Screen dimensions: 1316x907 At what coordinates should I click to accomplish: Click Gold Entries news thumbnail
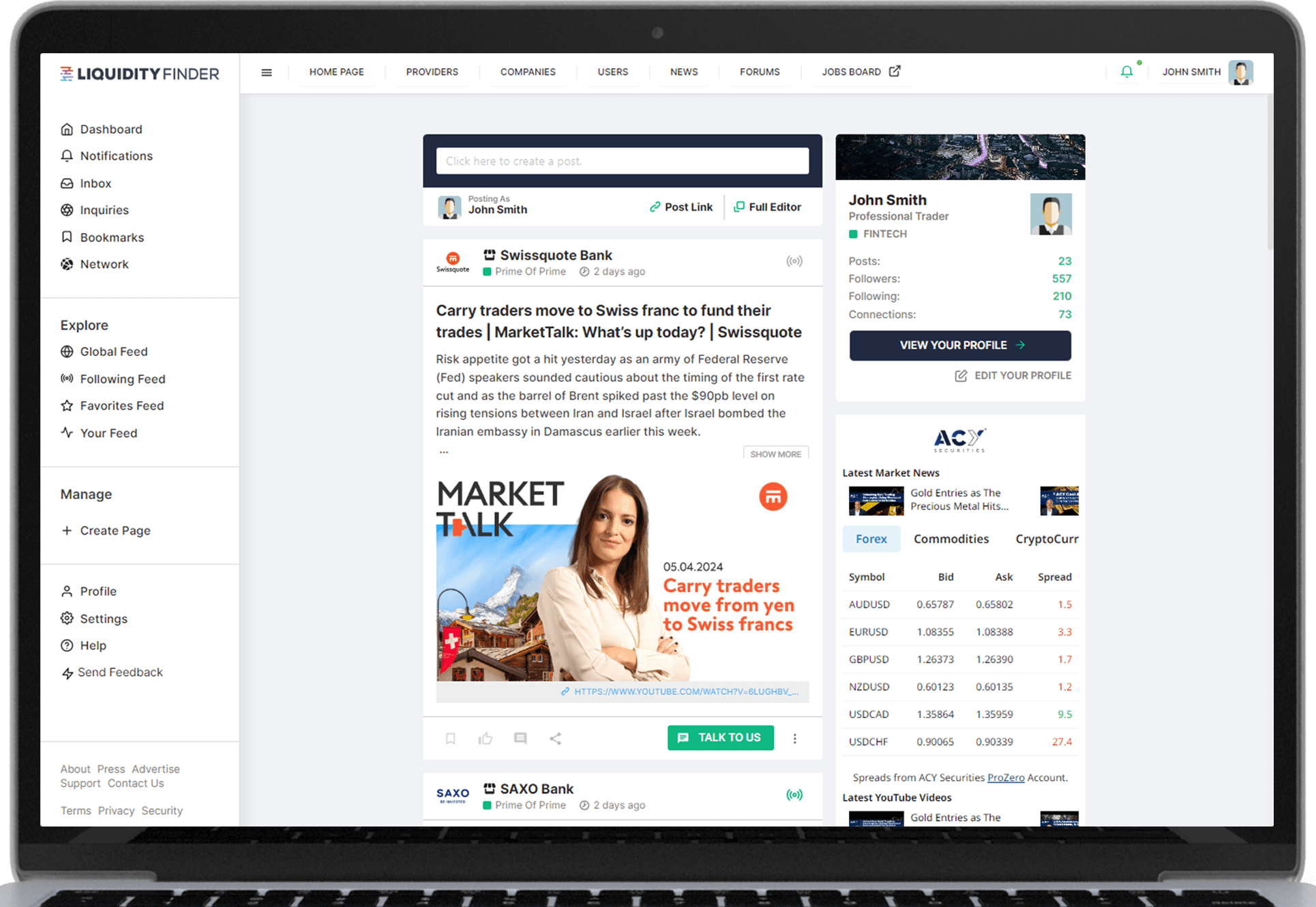coord(876,501)
